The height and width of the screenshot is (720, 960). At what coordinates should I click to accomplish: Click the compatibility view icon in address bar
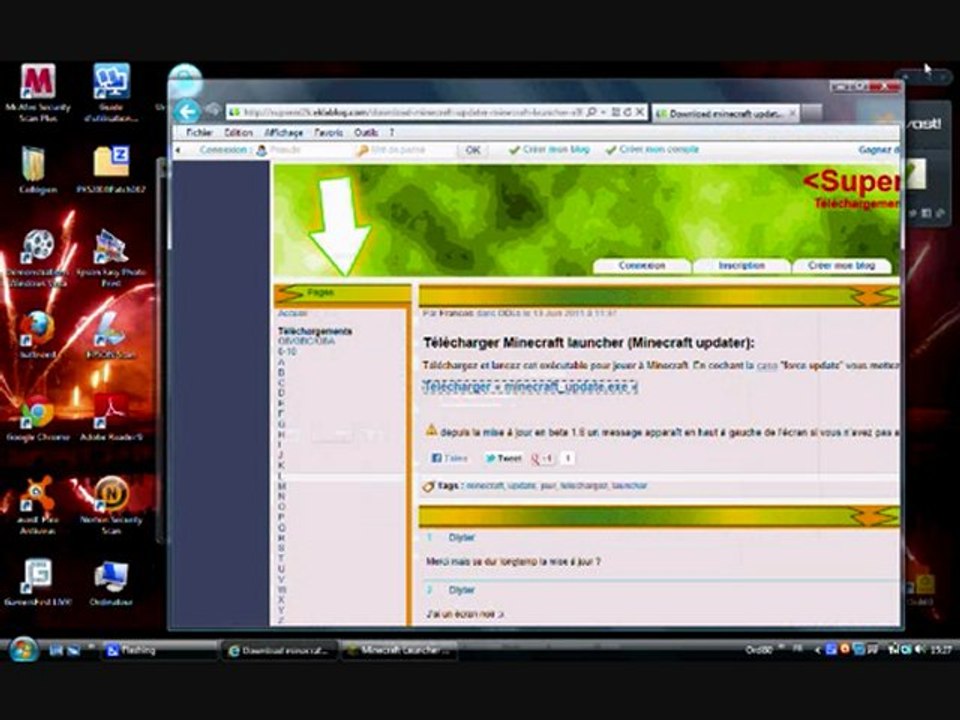(616, 113)
